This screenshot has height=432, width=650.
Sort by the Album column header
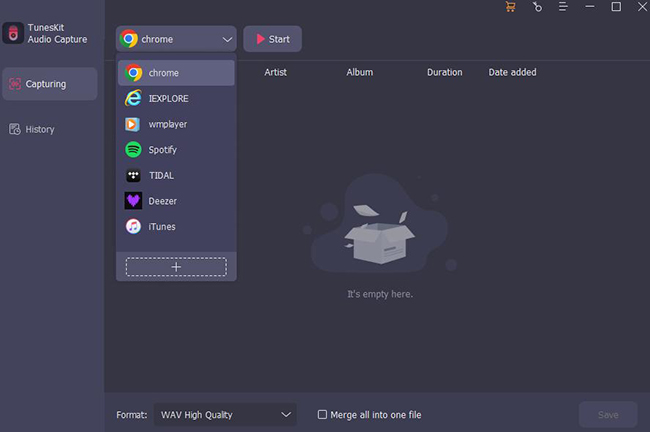pos(359,72)
